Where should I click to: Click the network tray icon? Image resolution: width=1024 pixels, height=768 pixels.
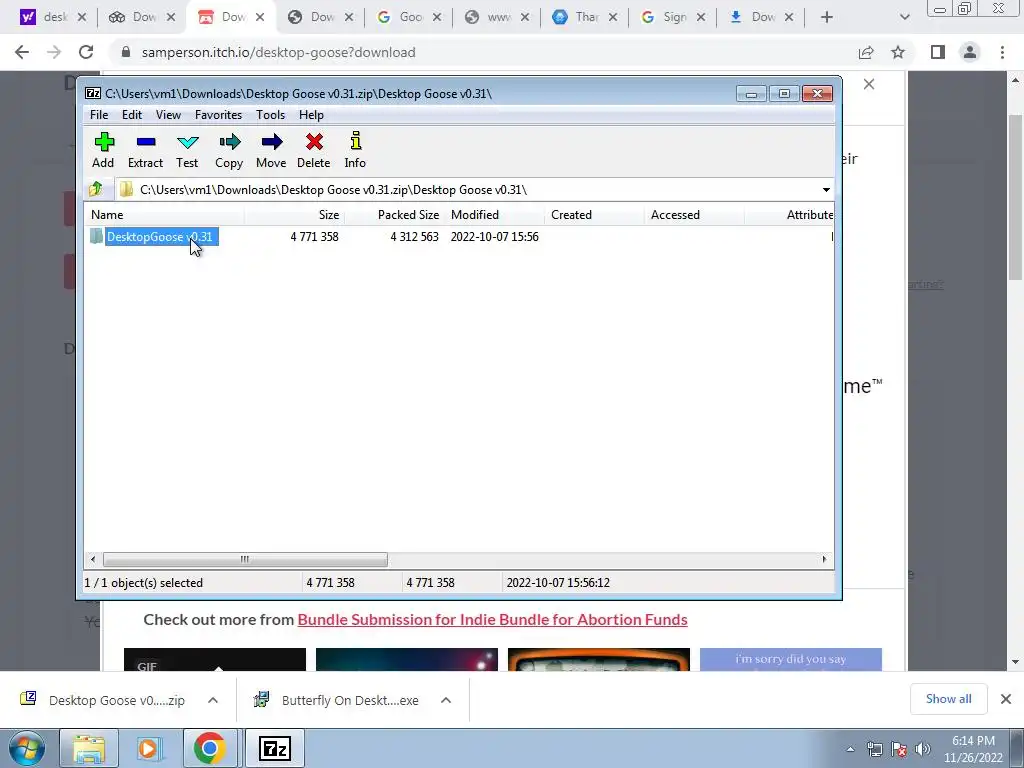pos(874,750)
